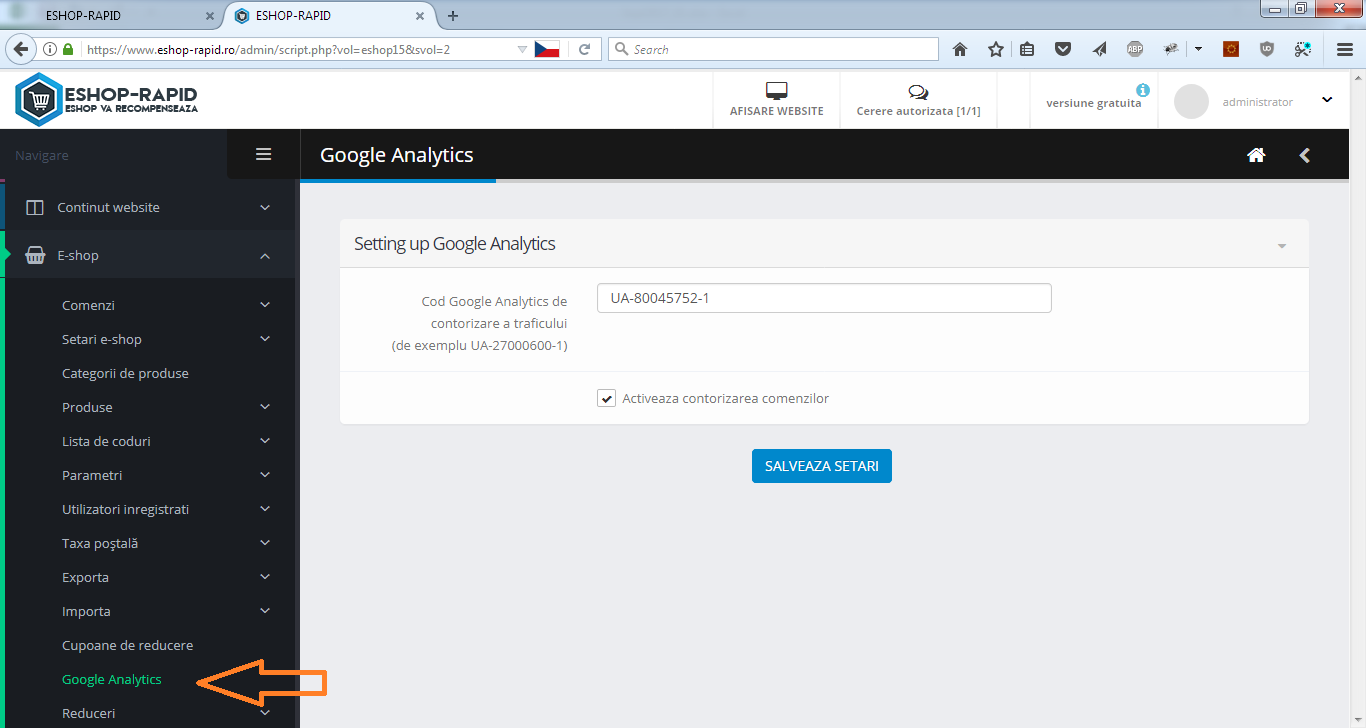
Task: Click the E-shop basket icon
Action: tap(35, 256)
